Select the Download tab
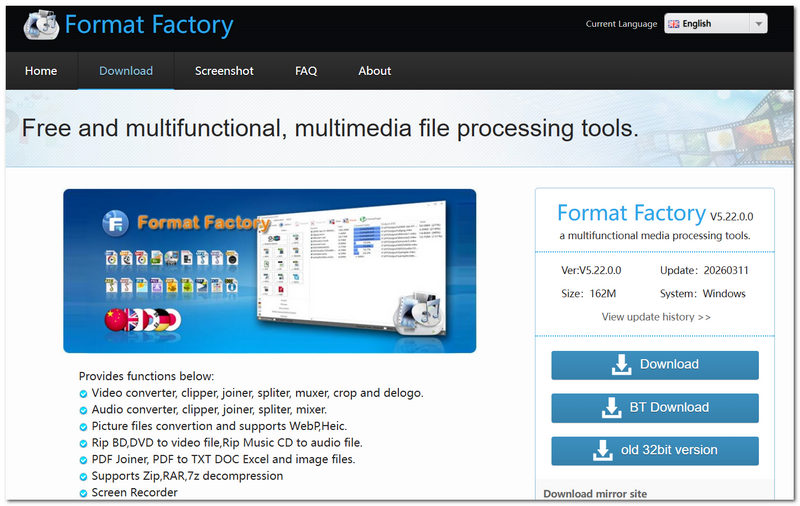Image resolution: width=800 pixels, height=506 pixels. [x=126, y=71]
